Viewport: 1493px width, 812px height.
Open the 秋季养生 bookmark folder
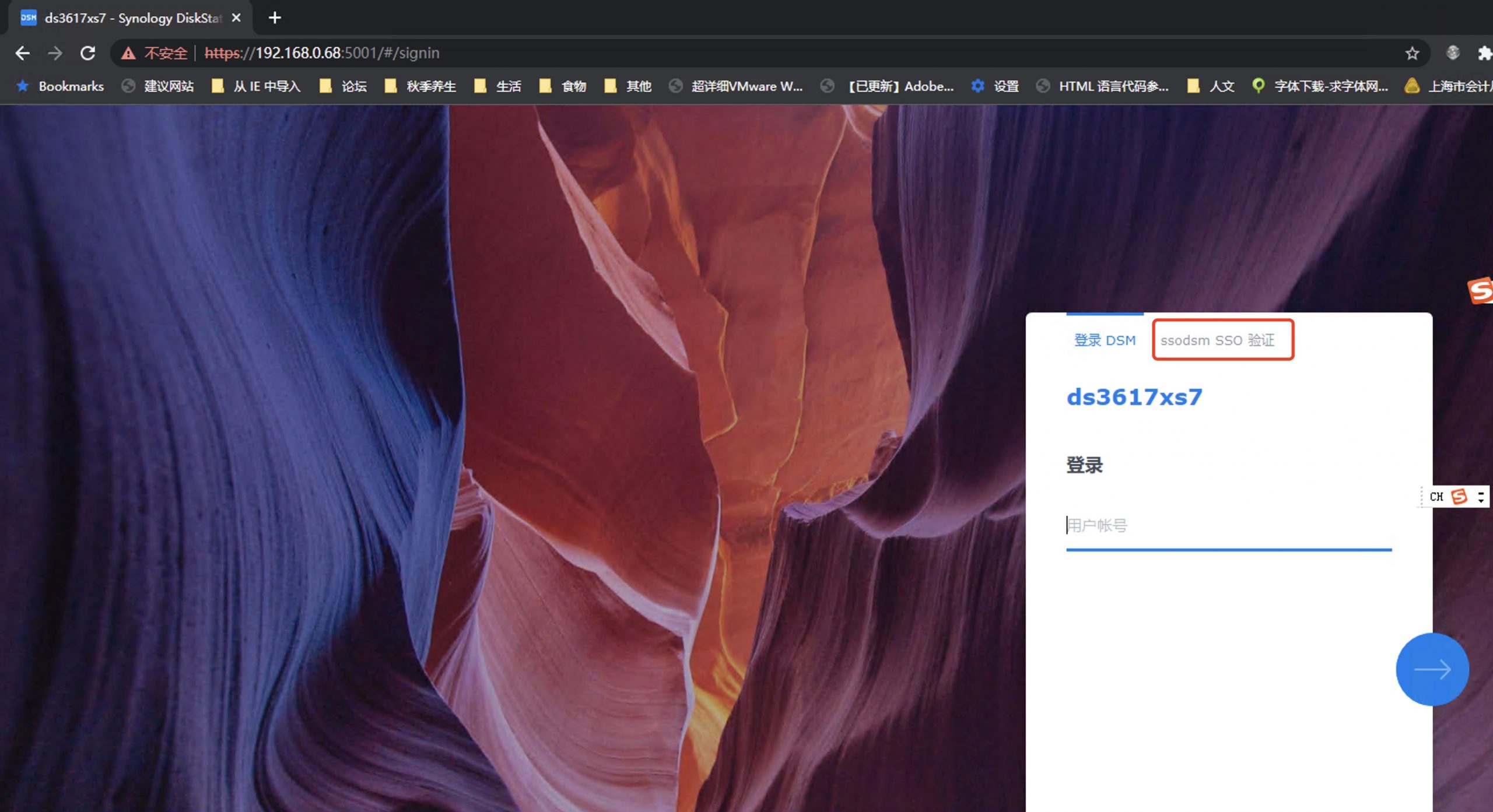(420, 86)
